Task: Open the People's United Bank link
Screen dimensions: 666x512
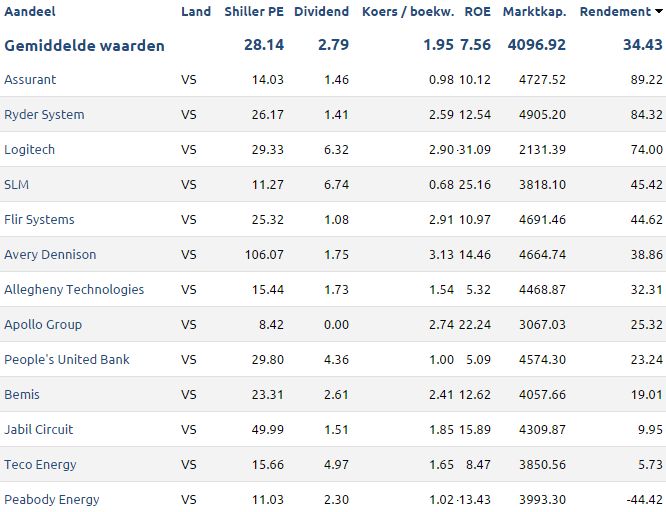Action: point(67,359)
